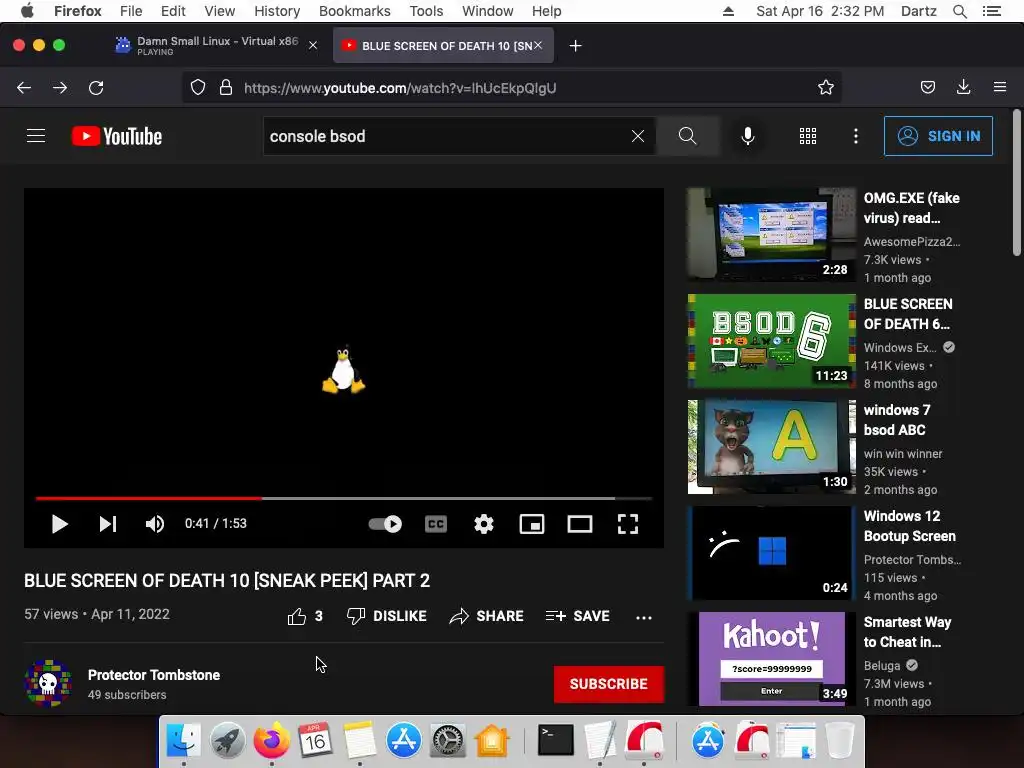Click the Protector Tombstone skull avatar

[x=48, y=683]
